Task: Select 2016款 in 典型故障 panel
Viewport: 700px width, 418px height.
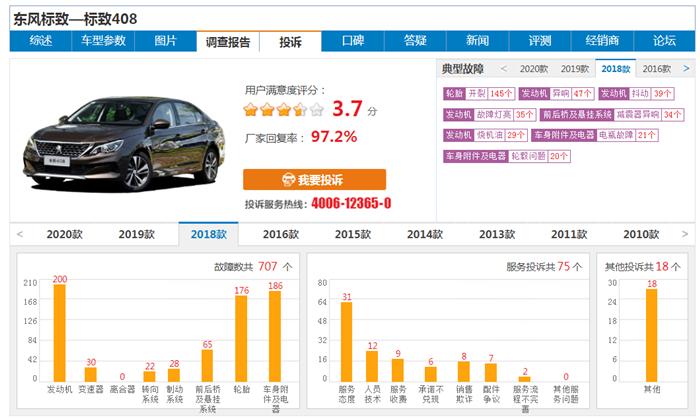Action: tap(657, 69)
